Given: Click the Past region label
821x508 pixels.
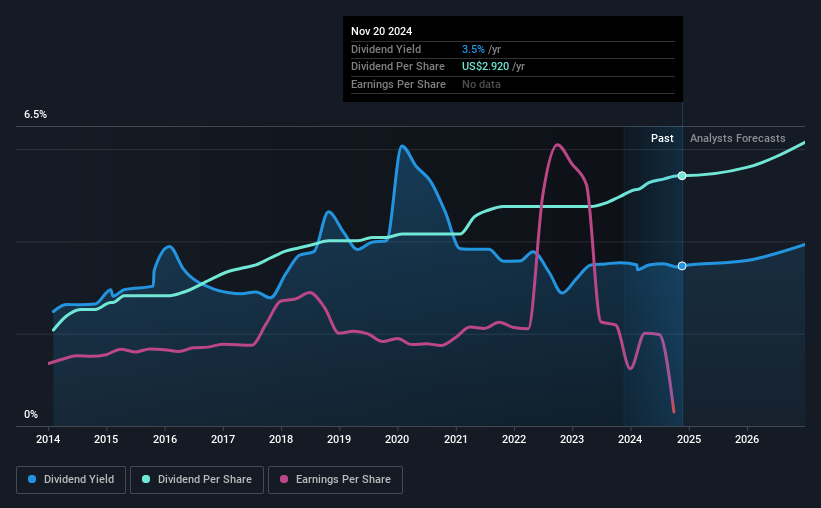Looking at the screenshot, I should tap(662, 138).
